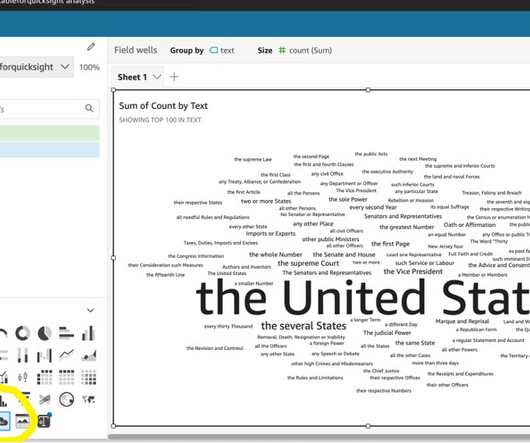Click the horizontal scrollbar below the sheet

point(319,437)
